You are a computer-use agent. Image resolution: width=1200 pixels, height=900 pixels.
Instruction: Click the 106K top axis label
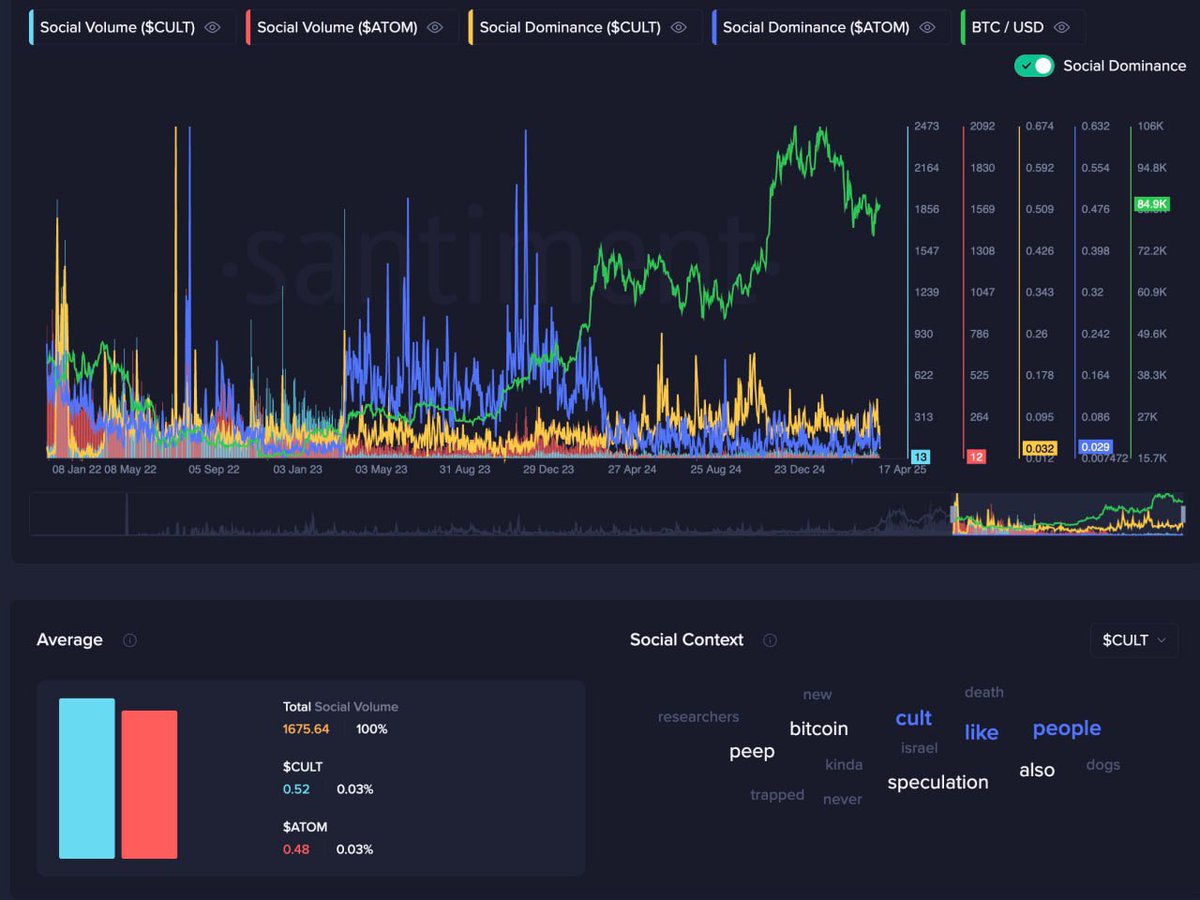(1151, 126)
